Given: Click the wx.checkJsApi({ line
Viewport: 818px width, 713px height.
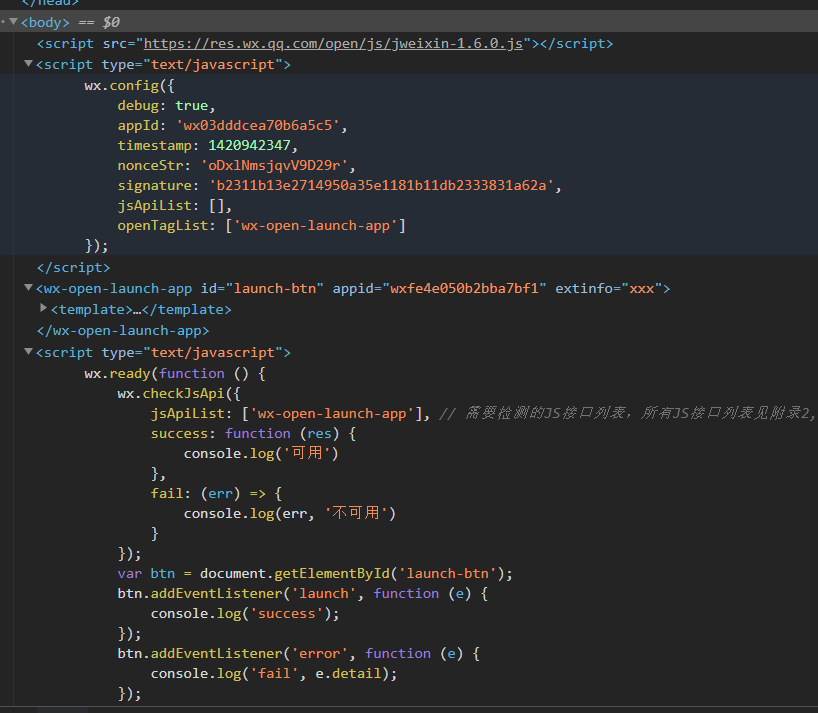Looking at the screenshot, I should (x=179, y=394).
